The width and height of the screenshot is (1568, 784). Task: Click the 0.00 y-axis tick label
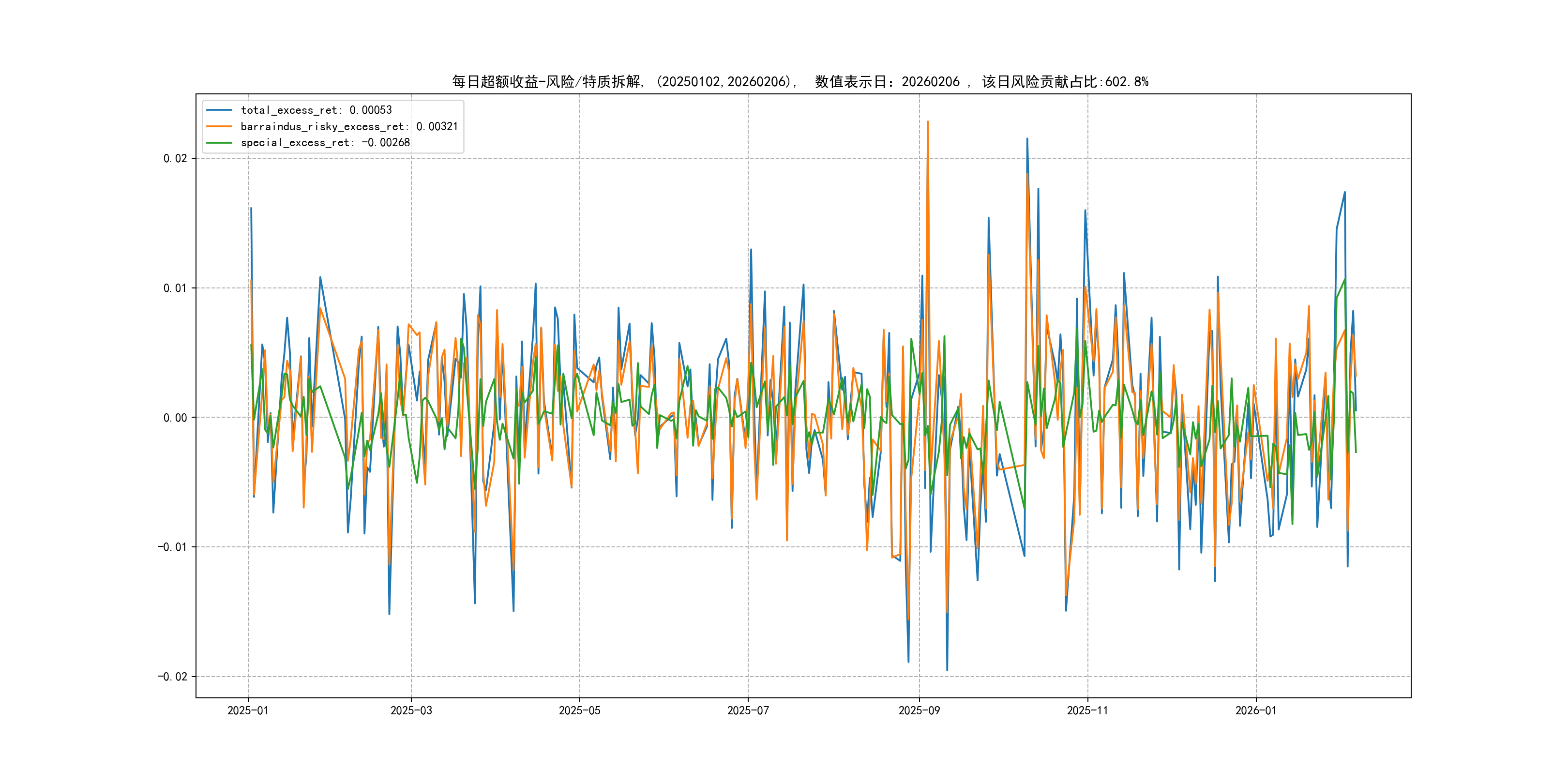click(x=175, y=418)
